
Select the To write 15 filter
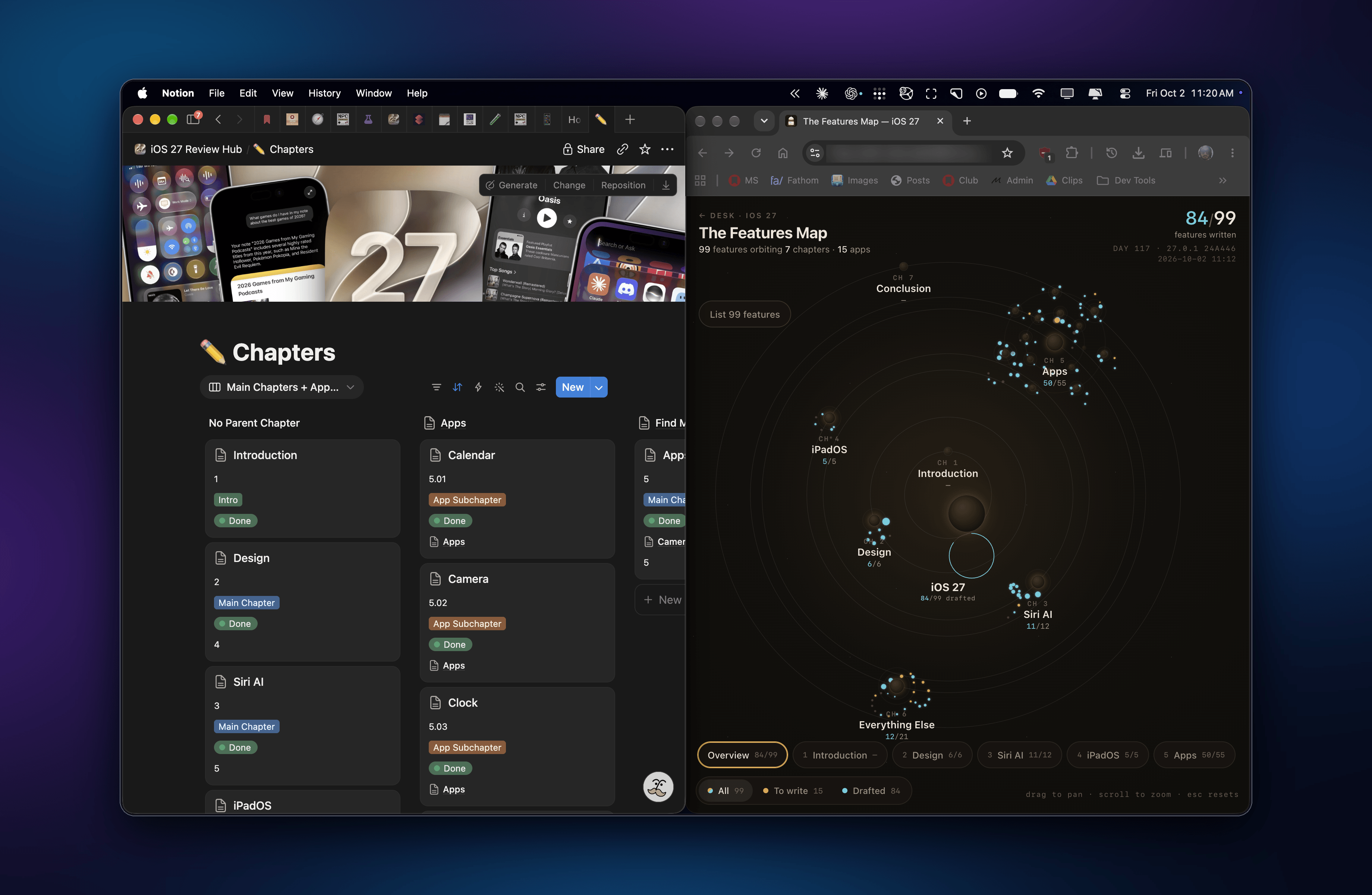pos(793,791)
